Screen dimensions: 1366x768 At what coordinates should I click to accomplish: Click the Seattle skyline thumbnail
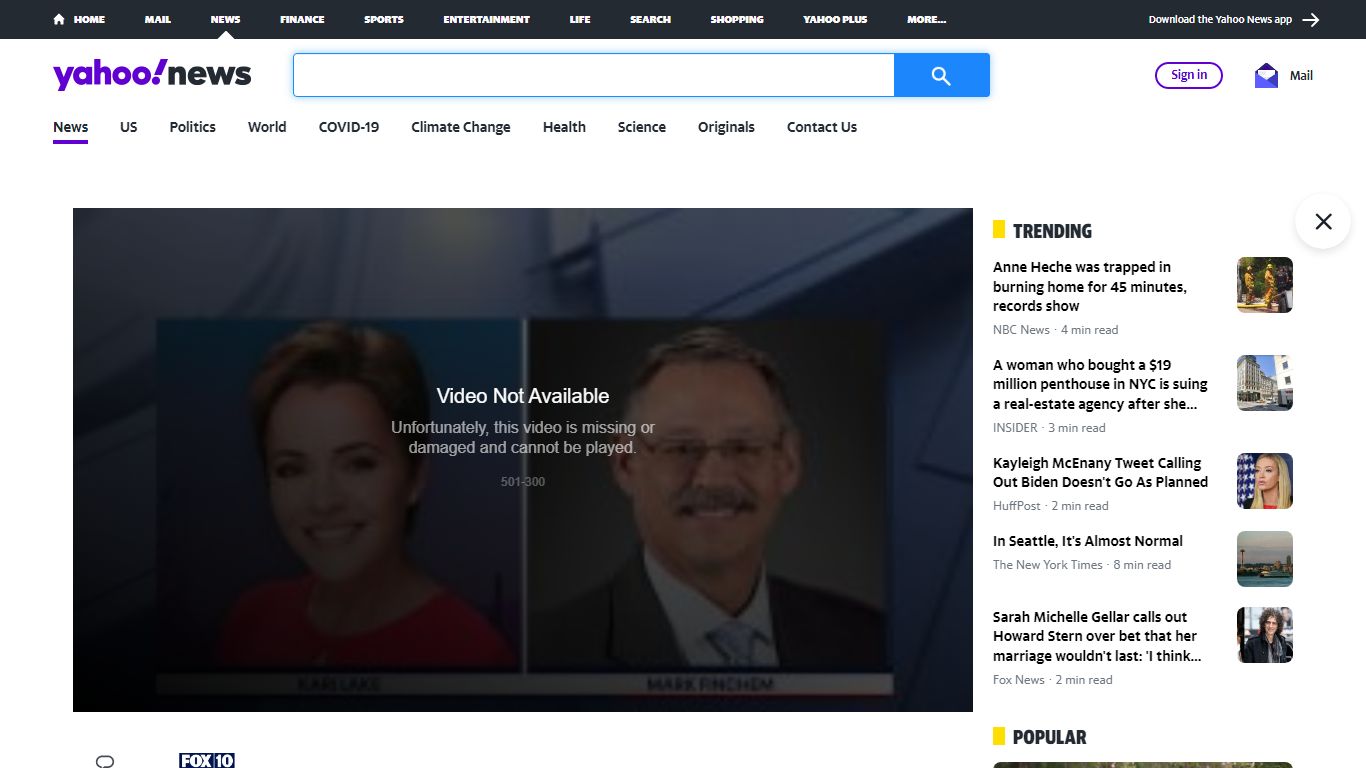point(1265,559)
